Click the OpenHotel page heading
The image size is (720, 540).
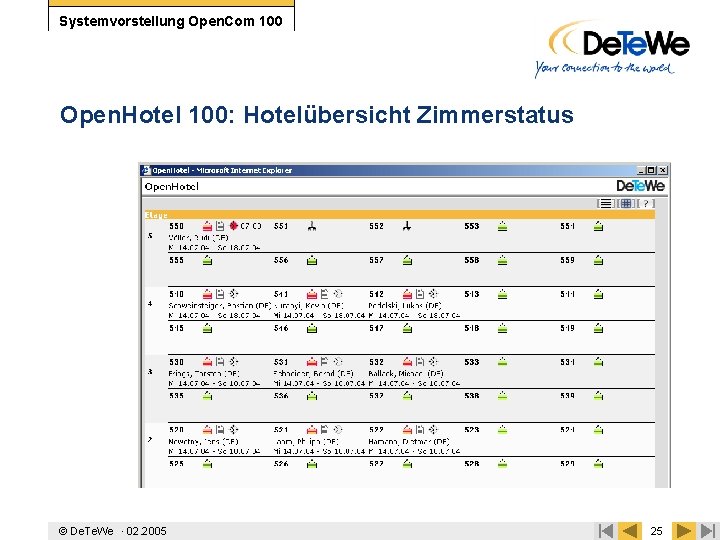click(172, 187)
